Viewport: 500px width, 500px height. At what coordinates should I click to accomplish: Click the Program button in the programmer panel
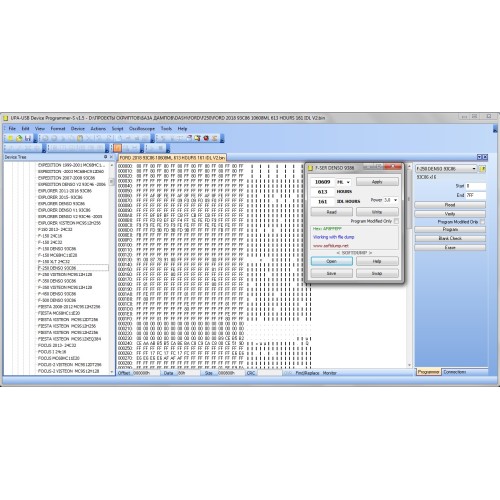coord(450,229)
